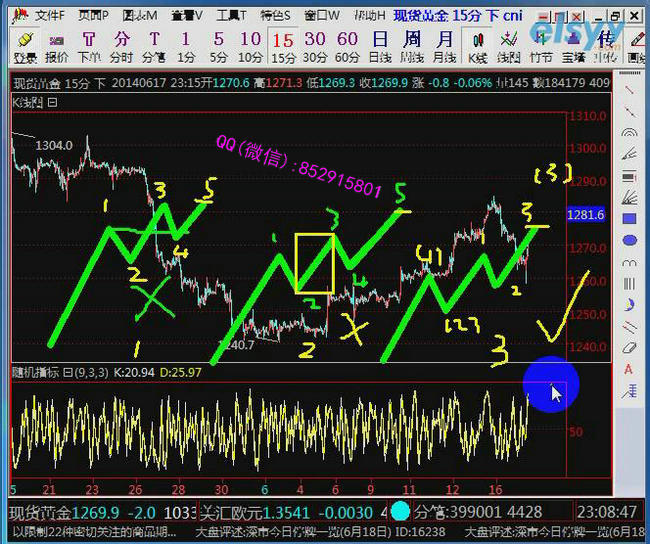
Task: Toggle the K线图 panel collapse box
Action: pyautogui.click(x=53, y=102)
